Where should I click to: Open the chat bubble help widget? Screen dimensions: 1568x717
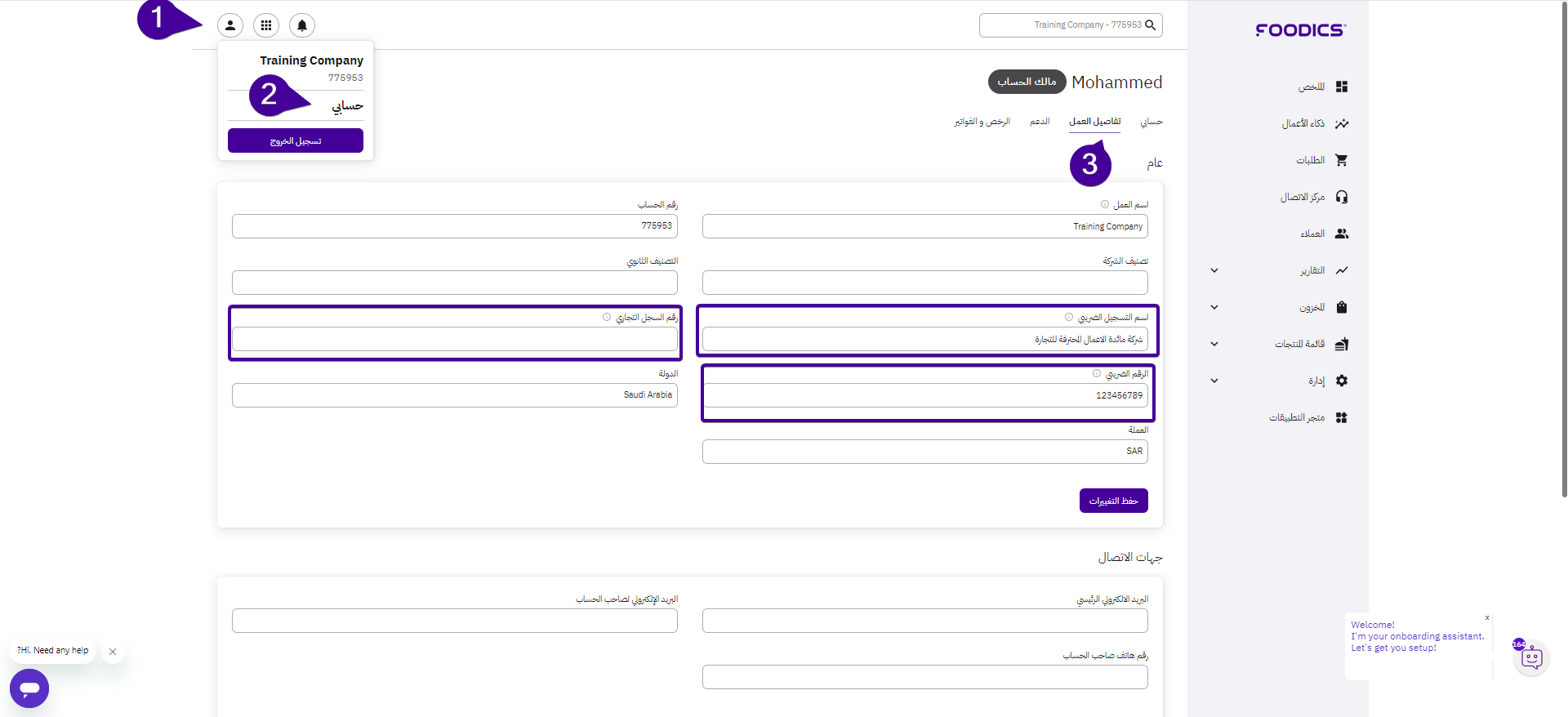tap(29, 688)
